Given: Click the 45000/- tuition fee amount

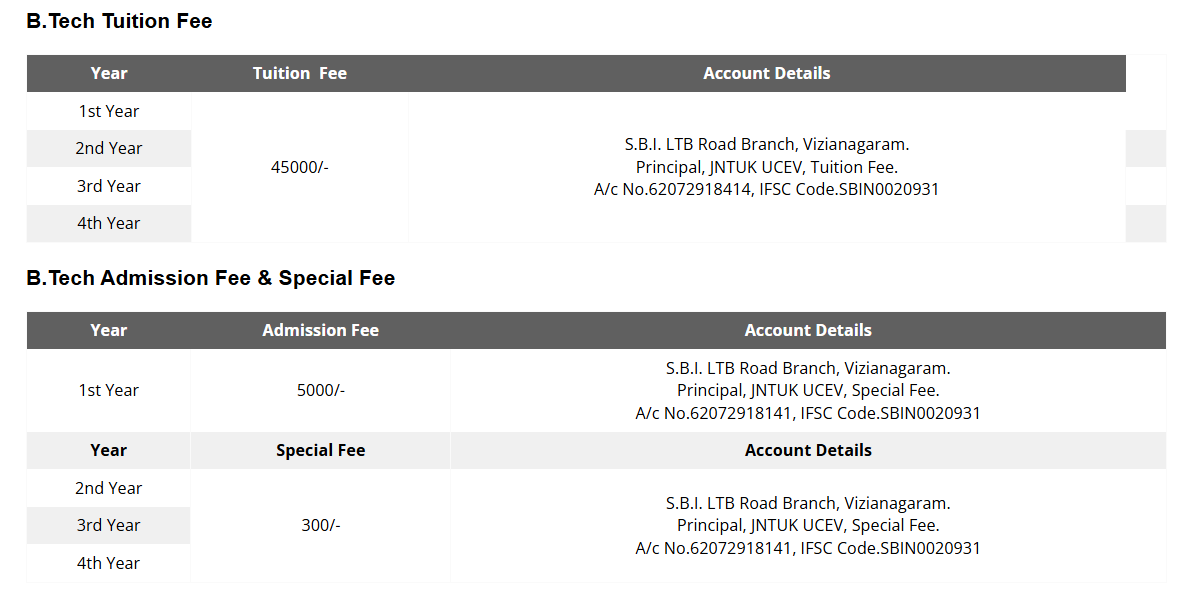Looking at the screenshot, I should click(x=299, y=167).
